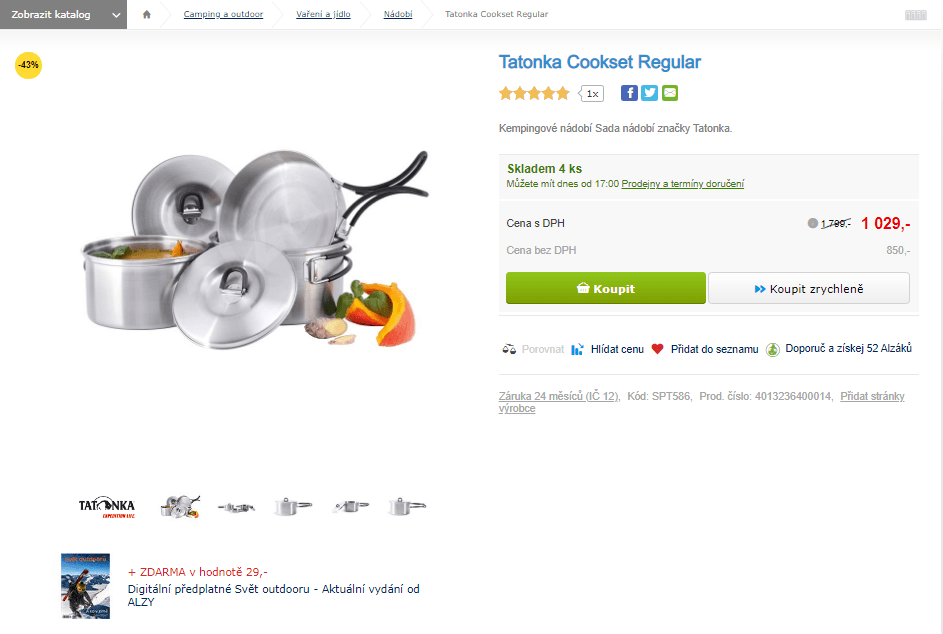Open Prodejny a termíny doručení link
Image resolution: width=943 pixels, height=634 pixels.
click(683, 184)
